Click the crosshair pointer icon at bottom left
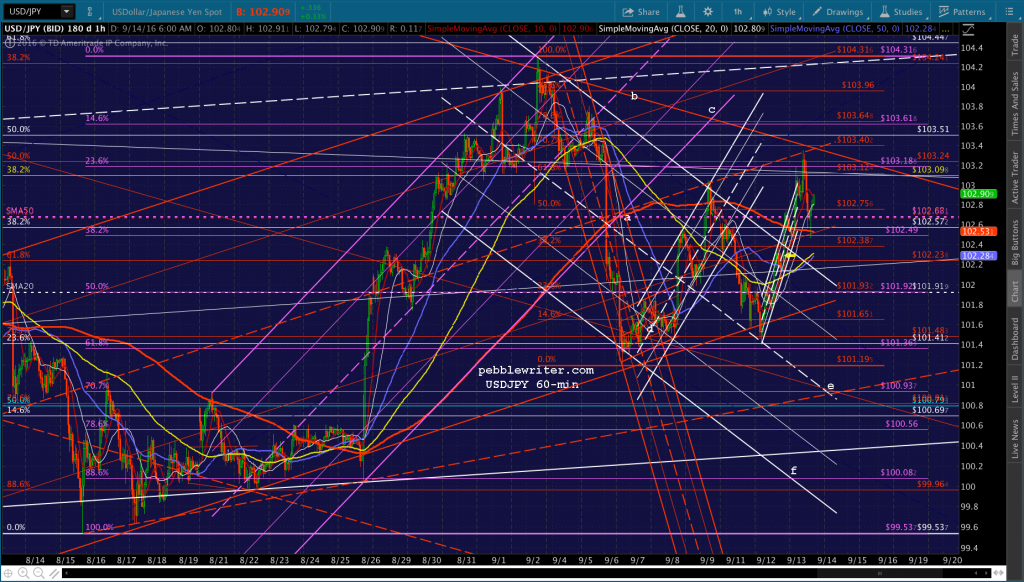Screen dimensions: 1024x582 coord(7,573)
